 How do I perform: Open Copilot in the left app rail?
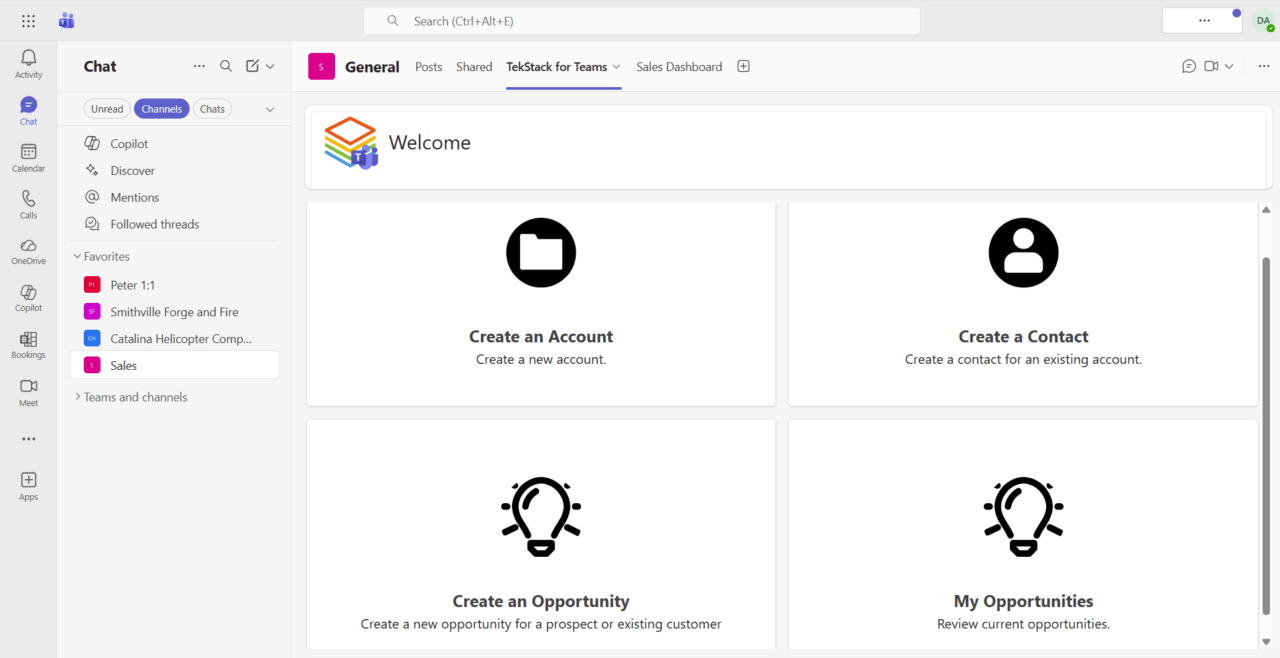[x=28, y=298]
